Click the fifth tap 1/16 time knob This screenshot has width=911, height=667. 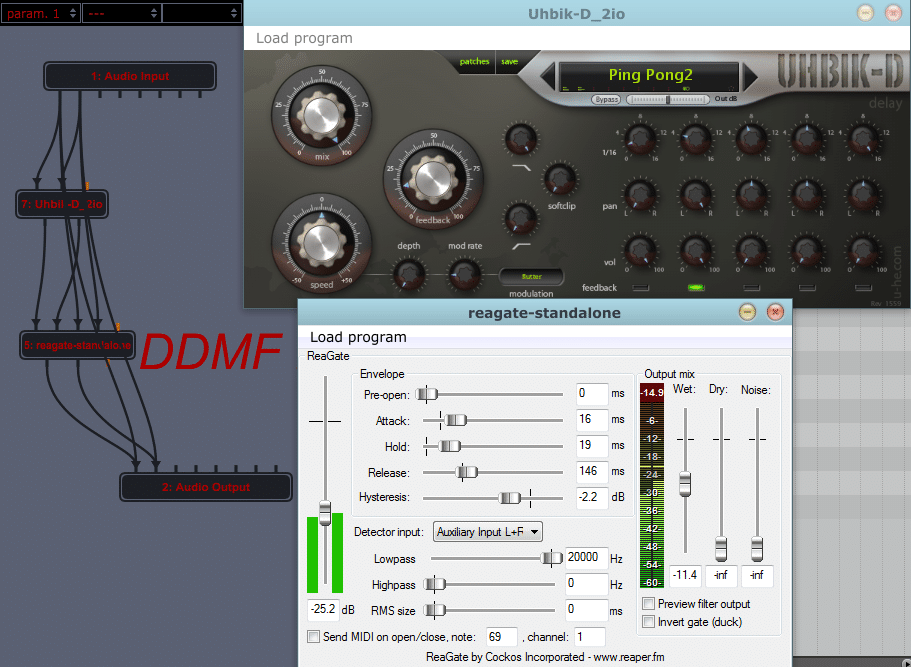tap(863, 139)
